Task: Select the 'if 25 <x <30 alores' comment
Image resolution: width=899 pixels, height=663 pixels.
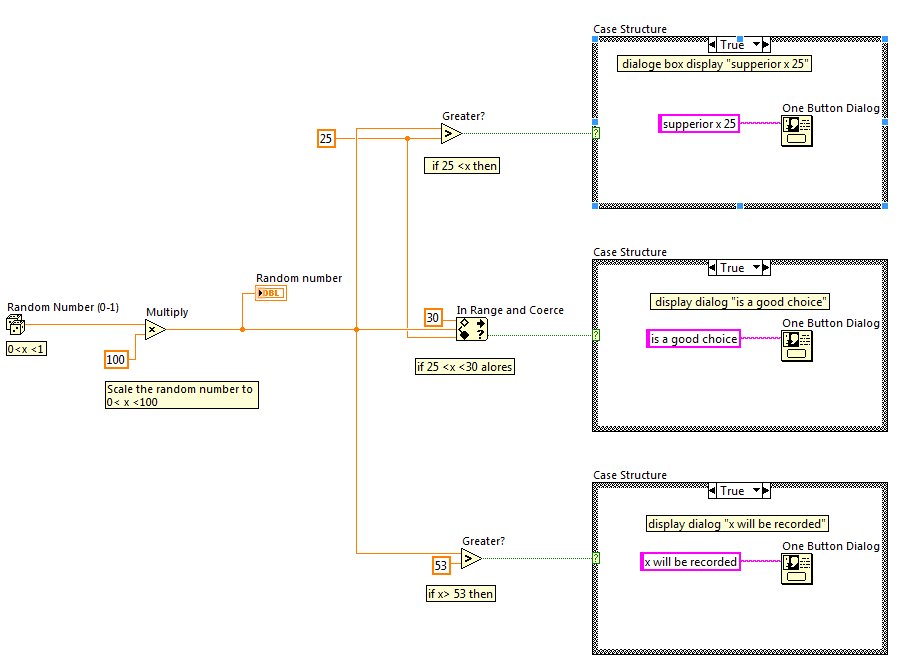Action: pos(465,366)
